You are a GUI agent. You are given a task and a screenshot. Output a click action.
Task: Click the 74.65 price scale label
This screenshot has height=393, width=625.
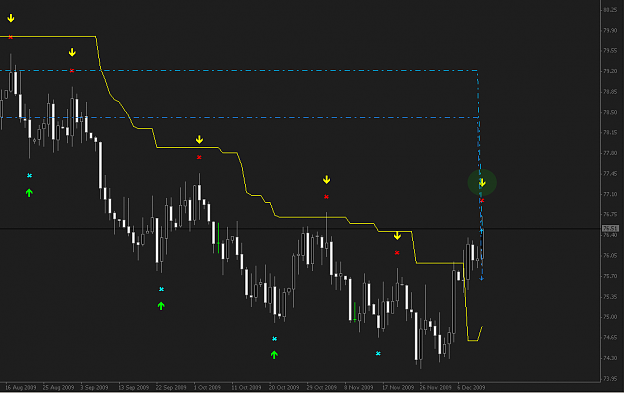[x=610, y=338]
